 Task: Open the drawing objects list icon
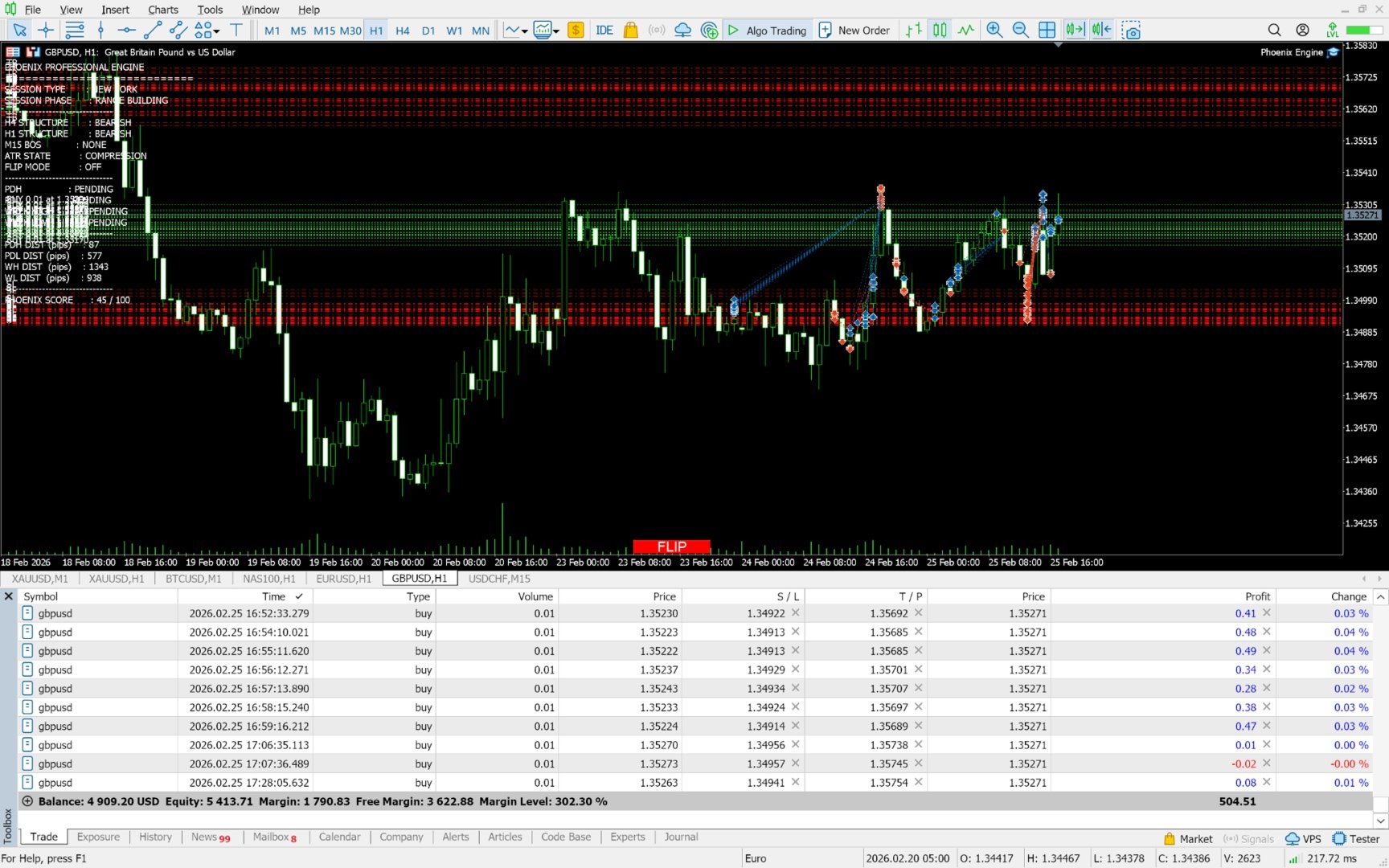tap(75, 31)
